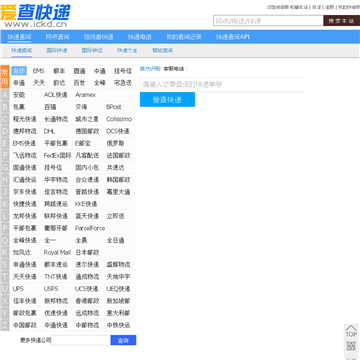Open 快递电话 in the blue navigation bar

click(x=140, y=37)
